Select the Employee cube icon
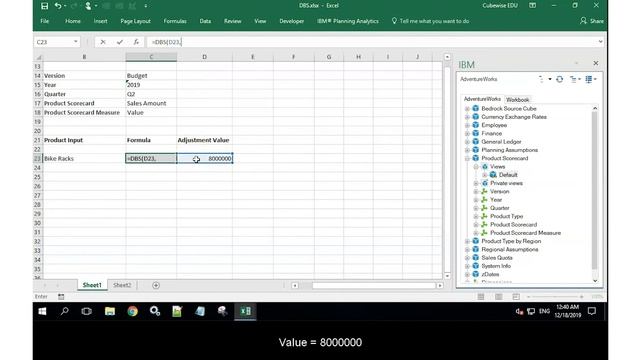 tap(476, 125)
